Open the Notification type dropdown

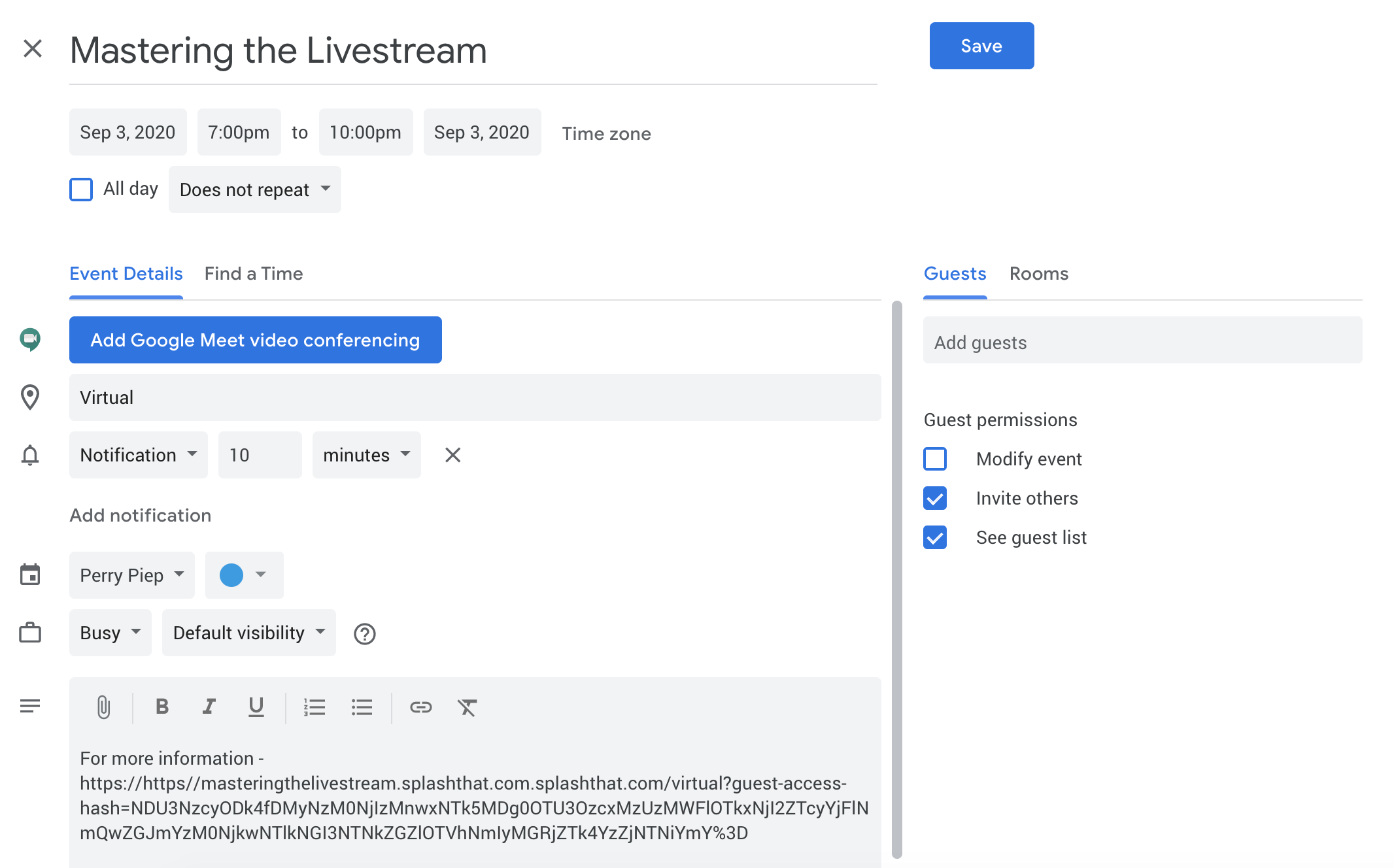[139, 455]
